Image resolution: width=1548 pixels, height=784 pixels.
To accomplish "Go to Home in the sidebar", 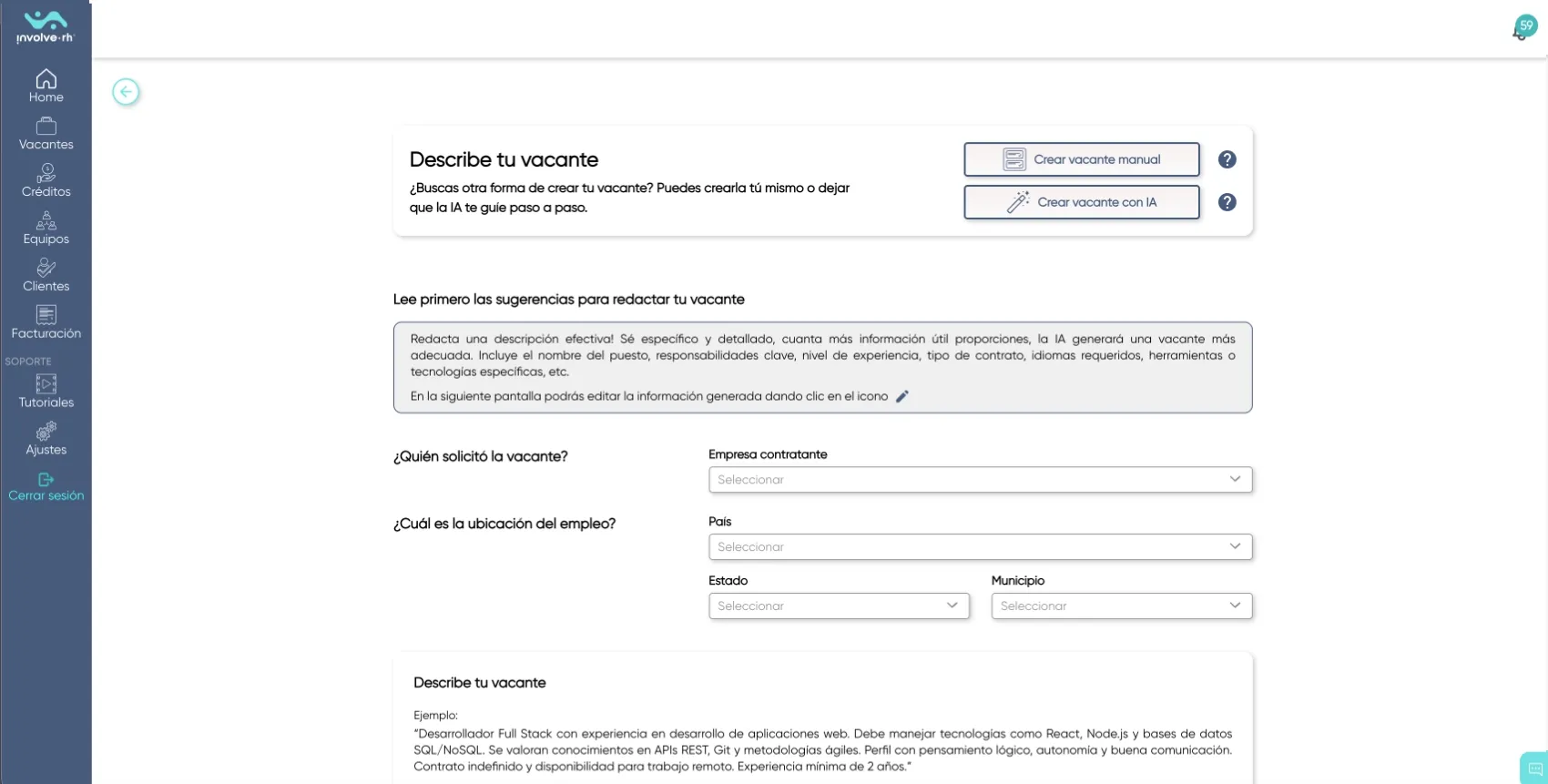I will 46,87.
